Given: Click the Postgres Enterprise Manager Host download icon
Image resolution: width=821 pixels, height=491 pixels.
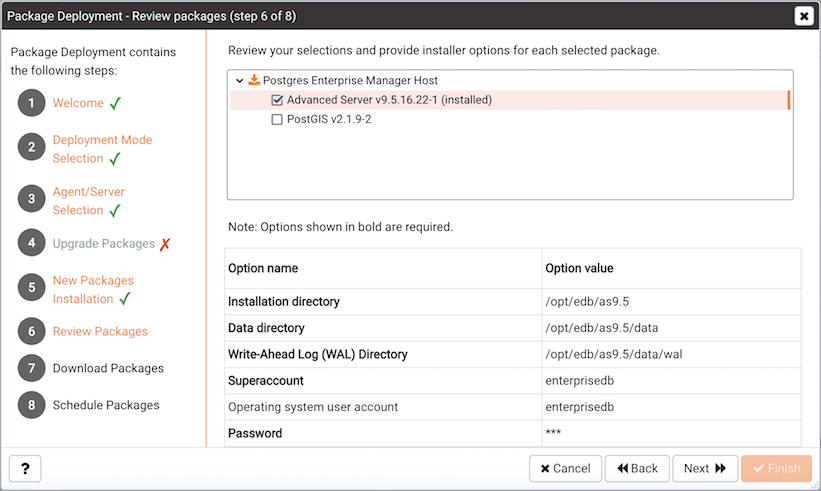Looking at the screenshot, I should point(254,80).
